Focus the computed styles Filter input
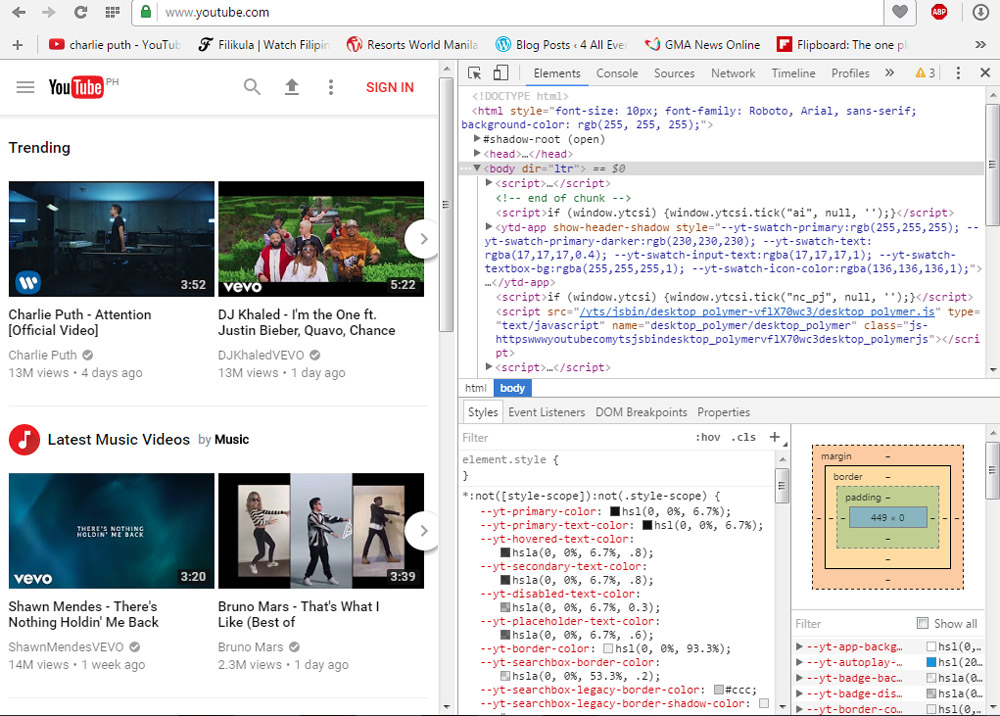The width and height of the screenshot is (1000, 716). (x=851, y=624)
